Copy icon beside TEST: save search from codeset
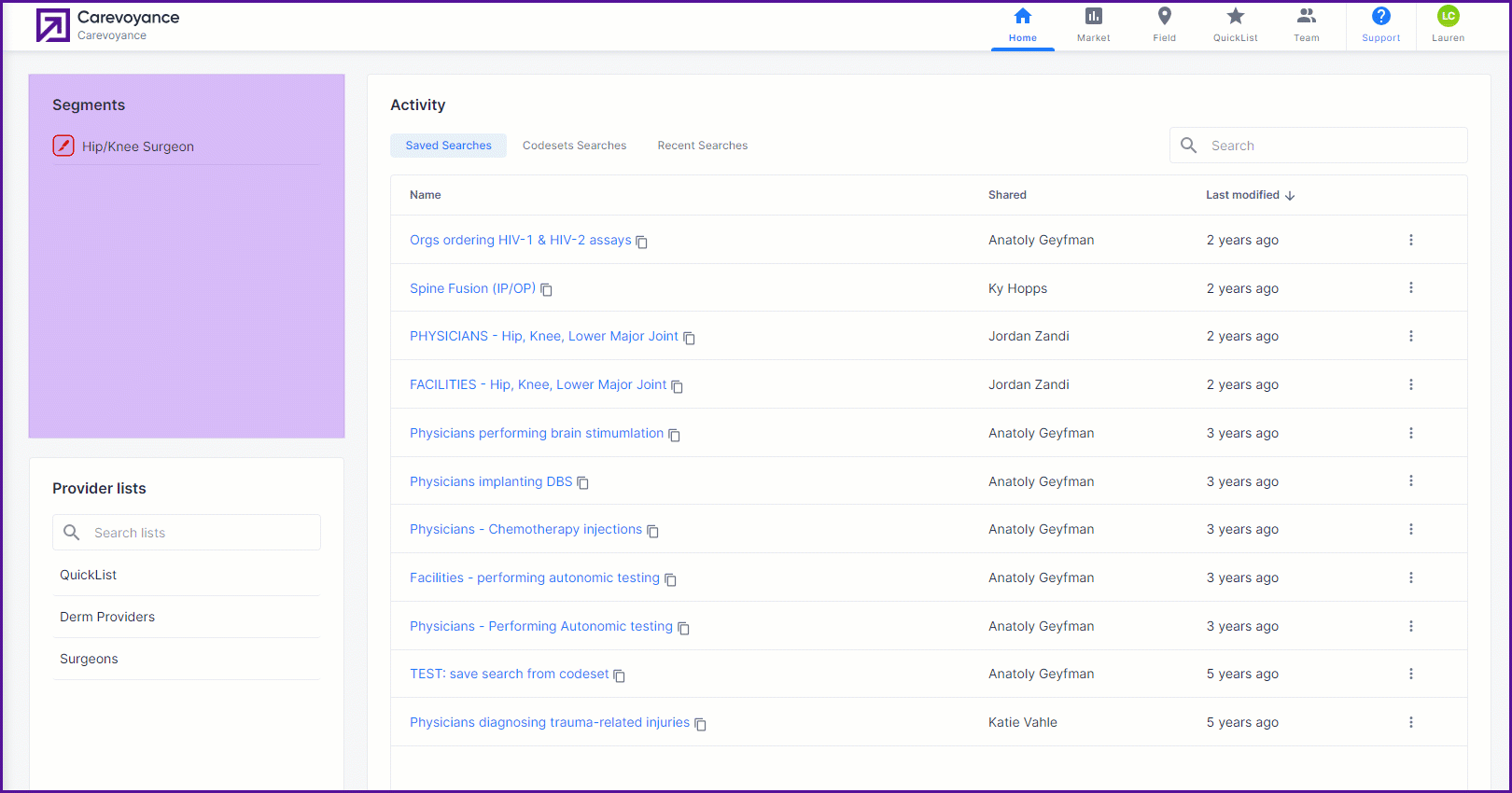This screenshot has height=793, width=1512. tap(620, 675)
